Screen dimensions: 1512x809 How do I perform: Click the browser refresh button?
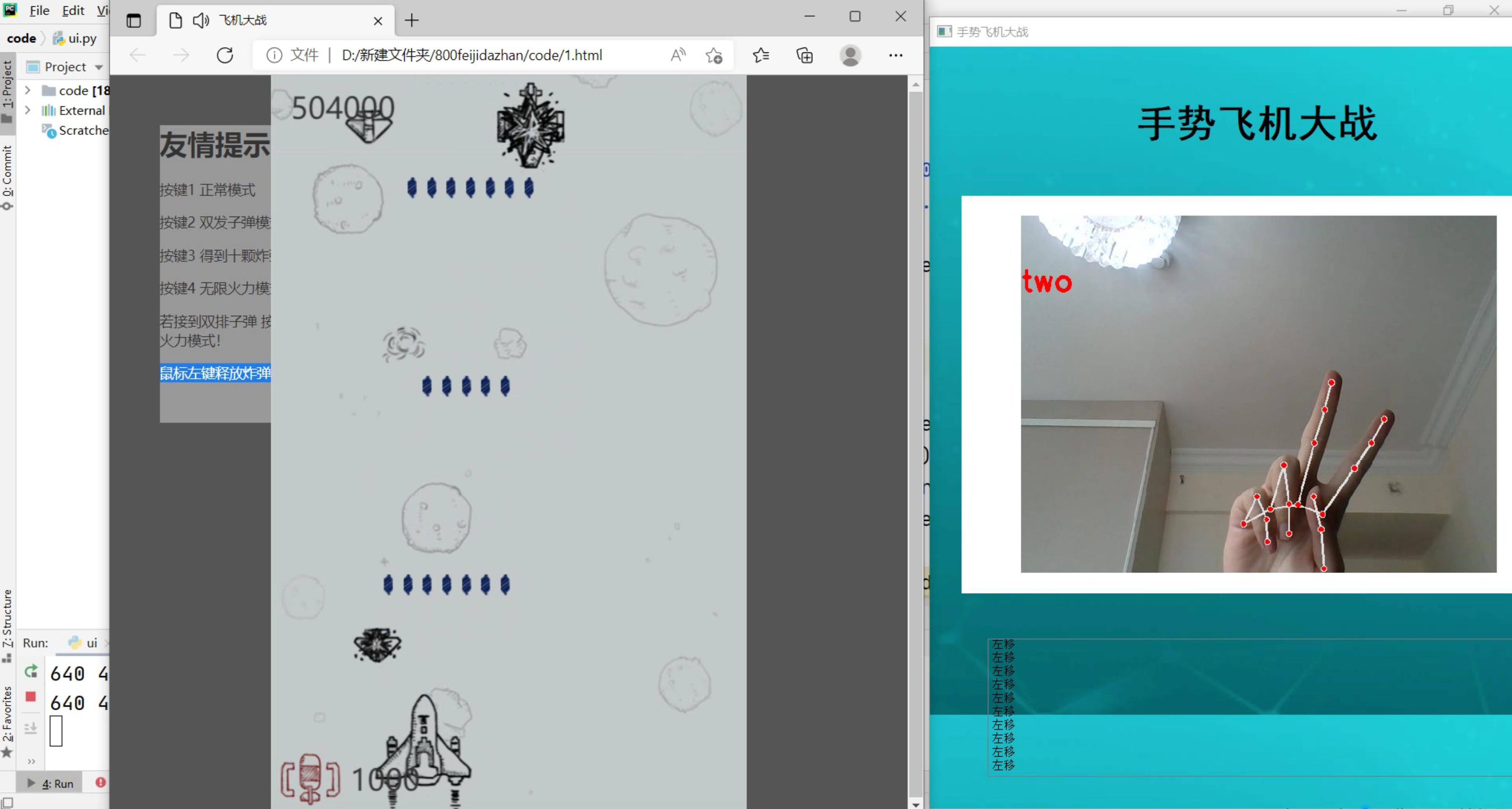225,55
